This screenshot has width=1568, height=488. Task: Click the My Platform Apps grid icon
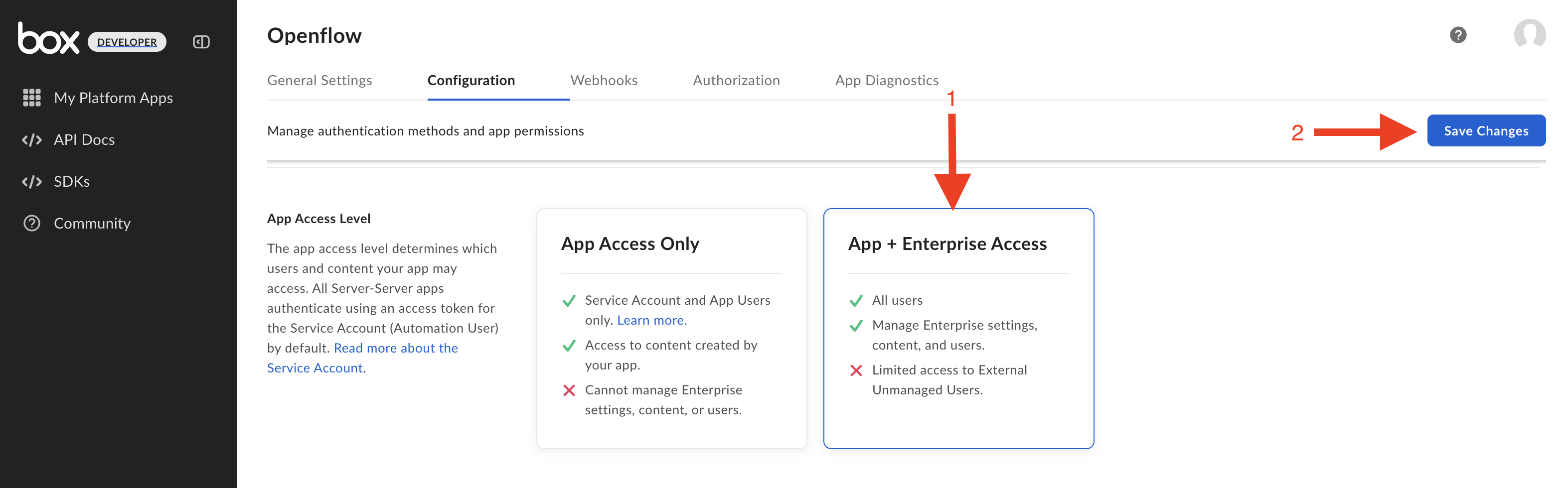pos(32,98)
